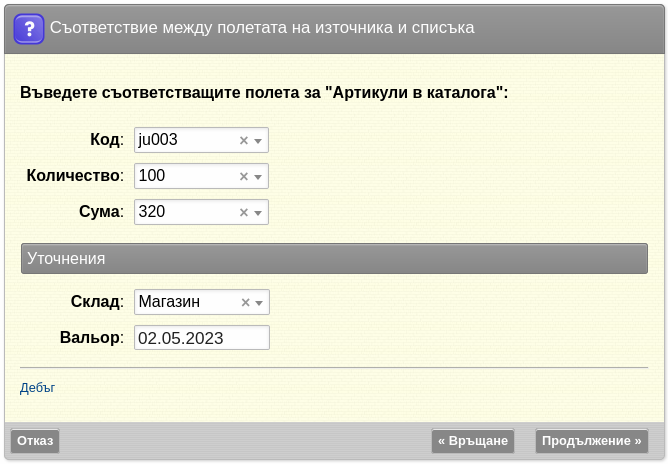Click the Отказ button
The image size is (668, 464).
35,441
